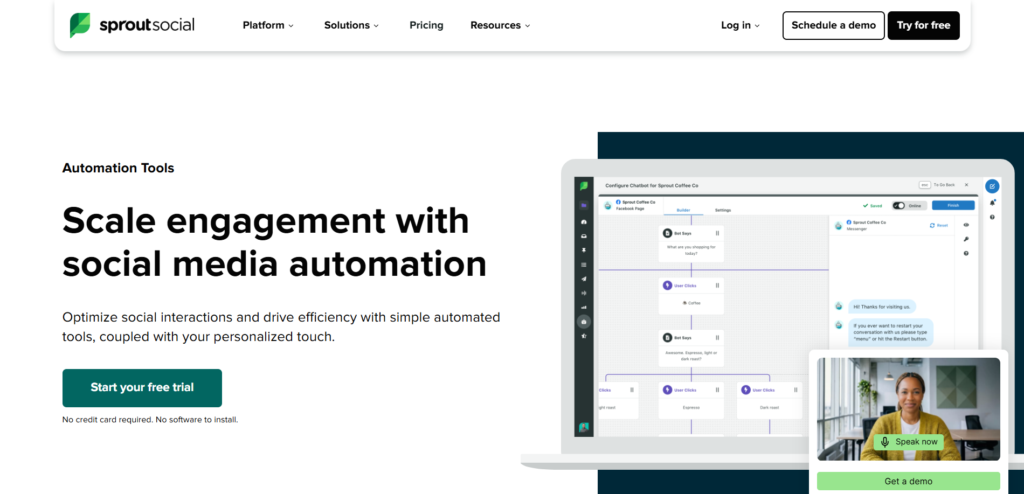Viewport: 1024px width, 494px height.
Task: Click the lightning icon on Dark roast node
Action: coord(745,390)
